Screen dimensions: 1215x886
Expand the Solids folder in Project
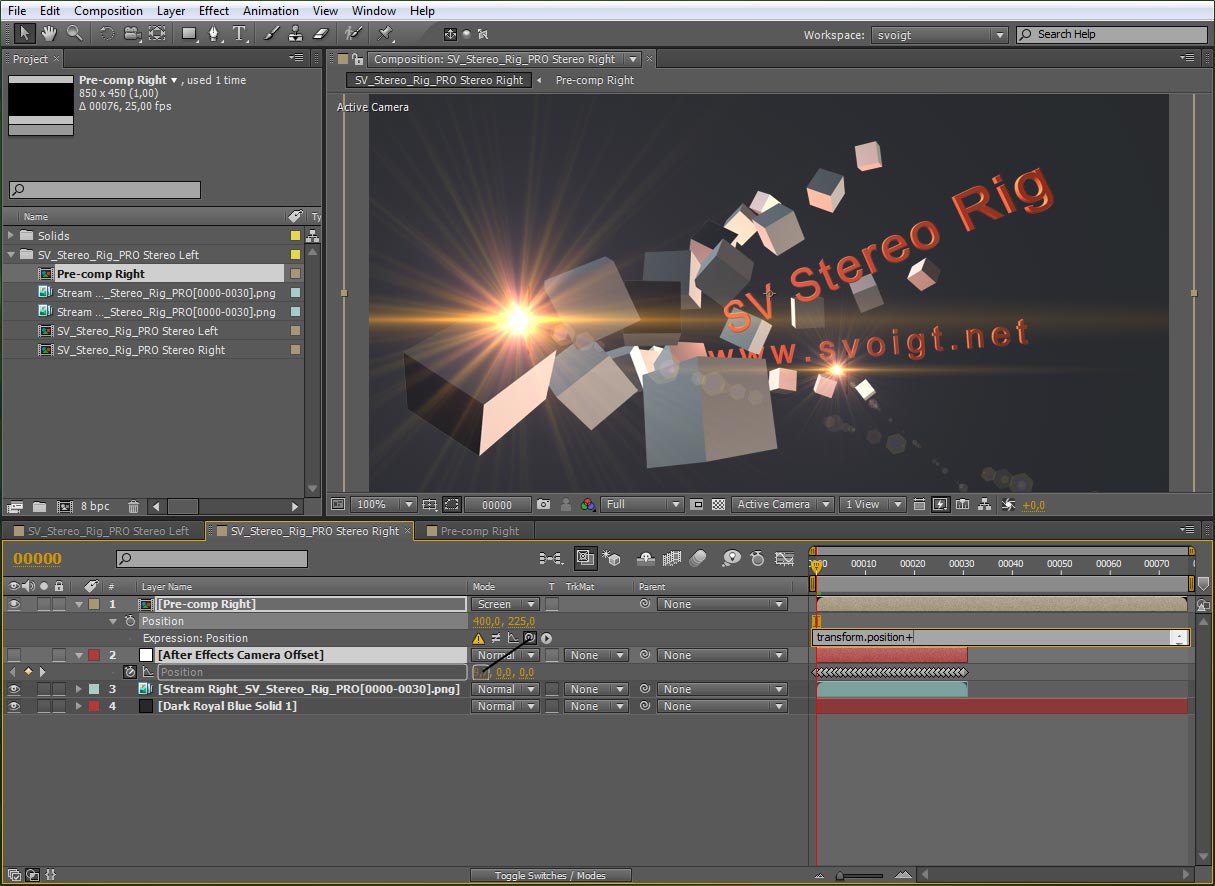pyautogui.click(x=12, y=236)
